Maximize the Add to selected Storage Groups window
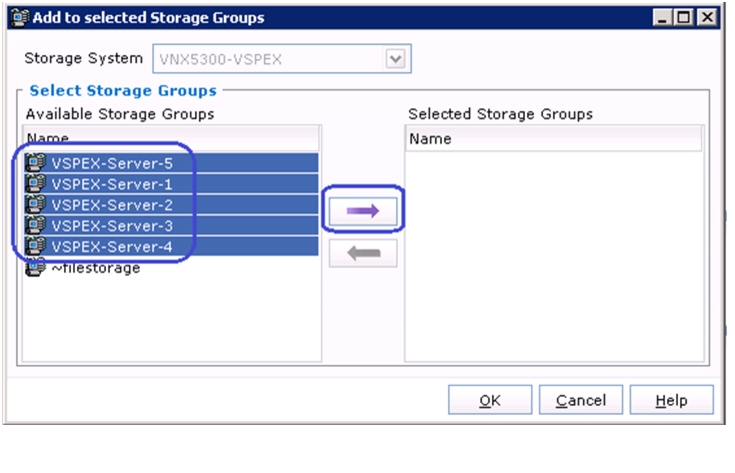This screenshot has height=473, width=735. pos(684,18)
